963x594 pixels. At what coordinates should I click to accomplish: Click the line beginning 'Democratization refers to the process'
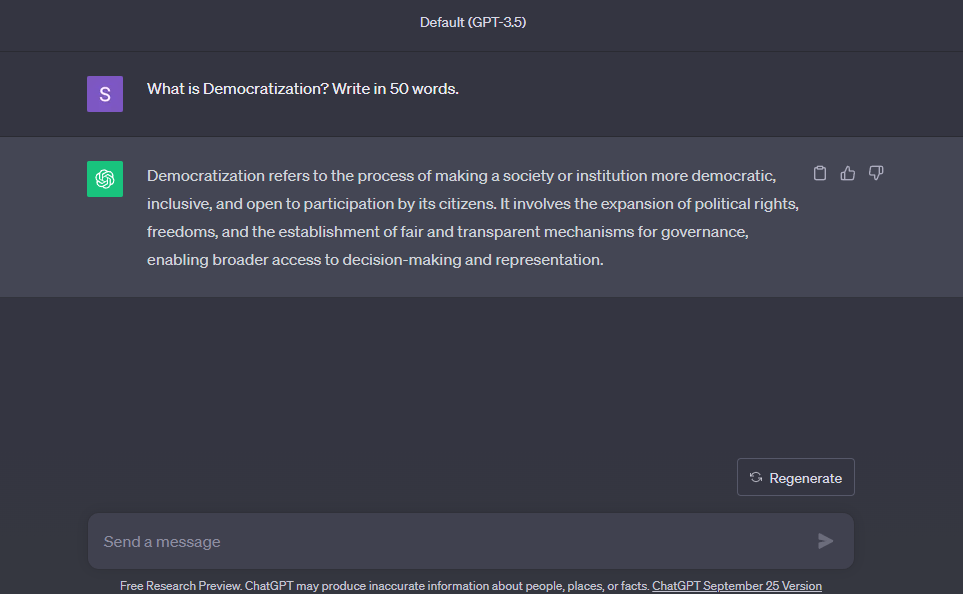(x=461, y=176)
